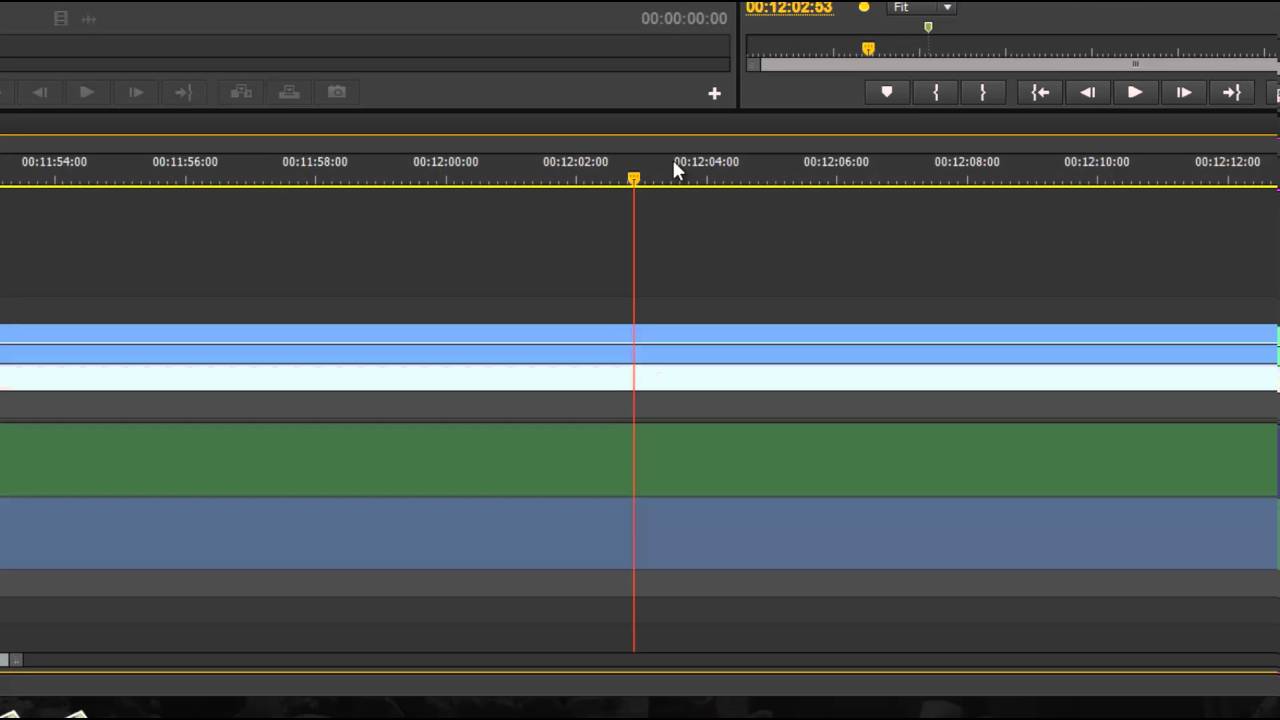The width and height of the screenshot is (1280, 720).
Task: Click the yellow dropped-frame indicator dot
Action: [864, 7]
